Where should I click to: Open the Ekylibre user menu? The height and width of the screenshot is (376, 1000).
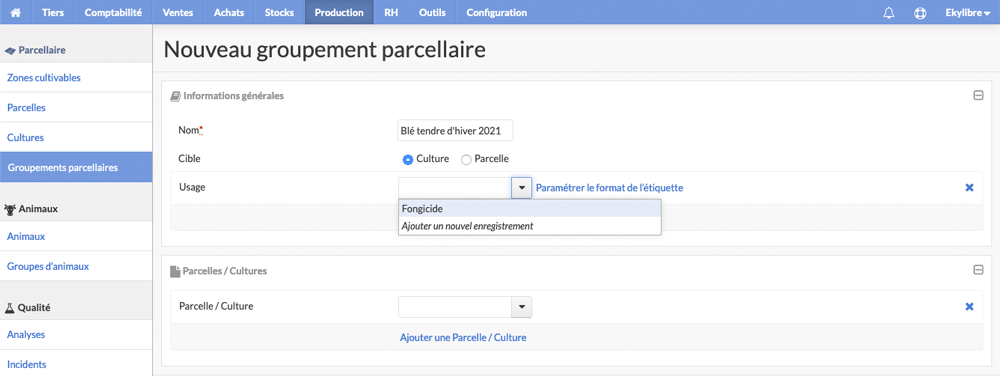pyautogui.click(x=967, y=12)
